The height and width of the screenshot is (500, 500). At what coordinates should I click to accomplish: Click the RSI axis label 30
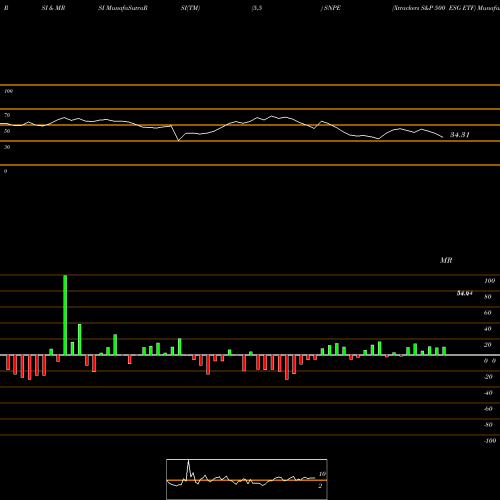7,147
